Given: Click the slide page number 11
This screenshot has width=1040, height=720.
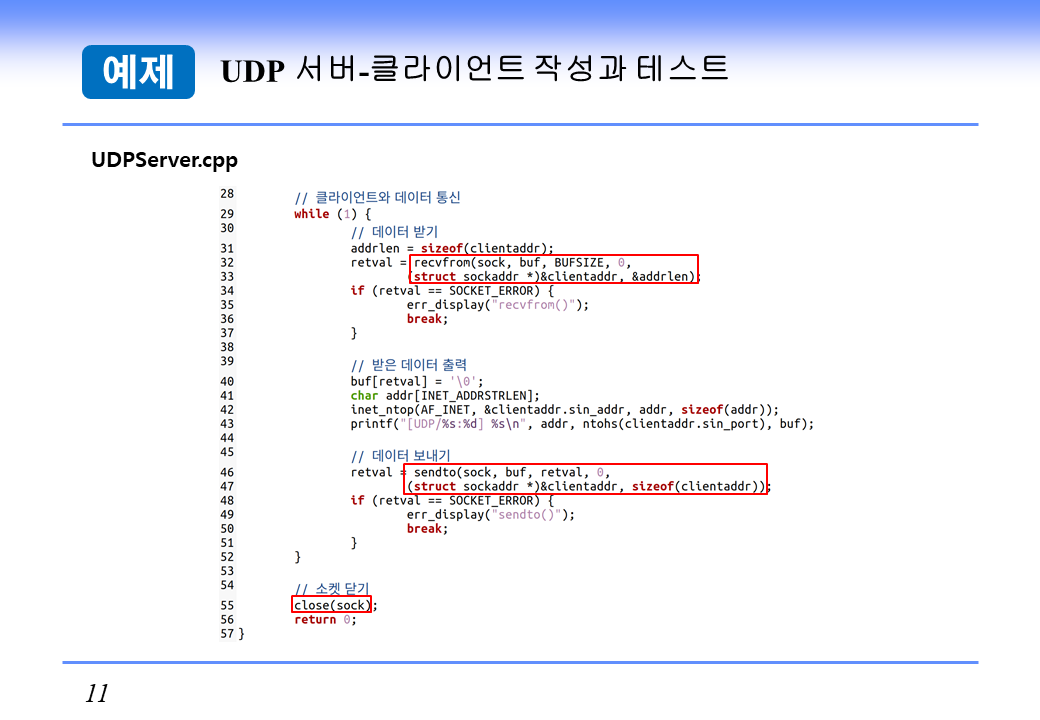Looking at the screenshot, I should [97, 693].
